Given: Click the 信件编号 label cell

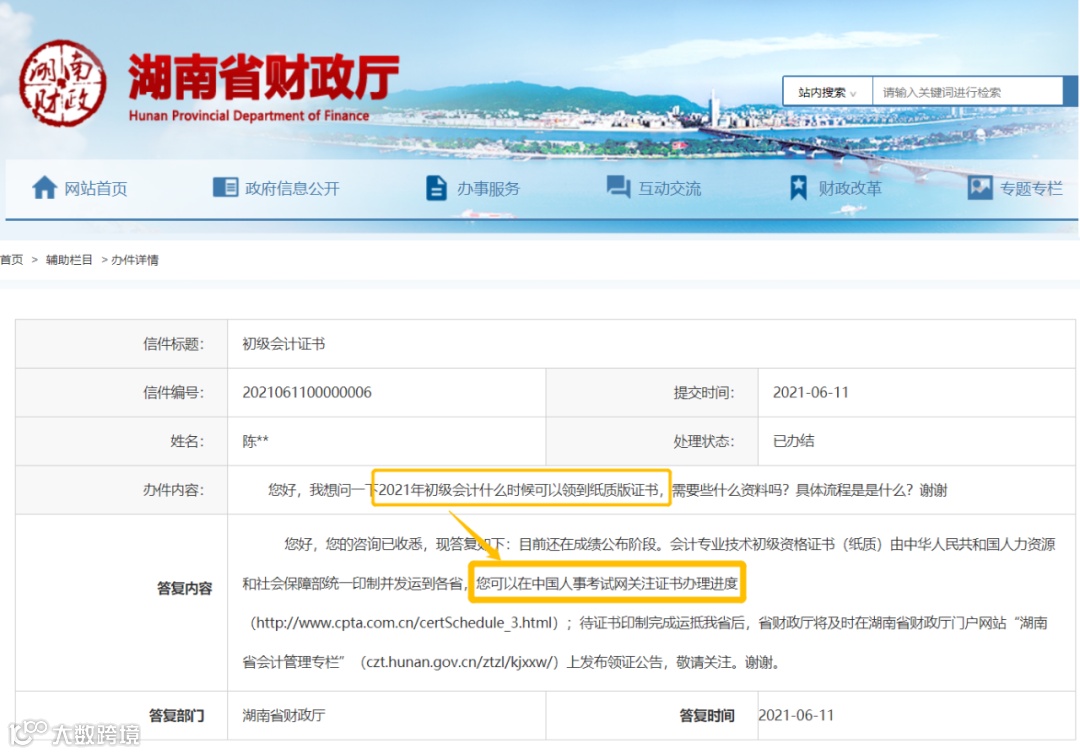Looking at the screenshot, I should [121, 392].
